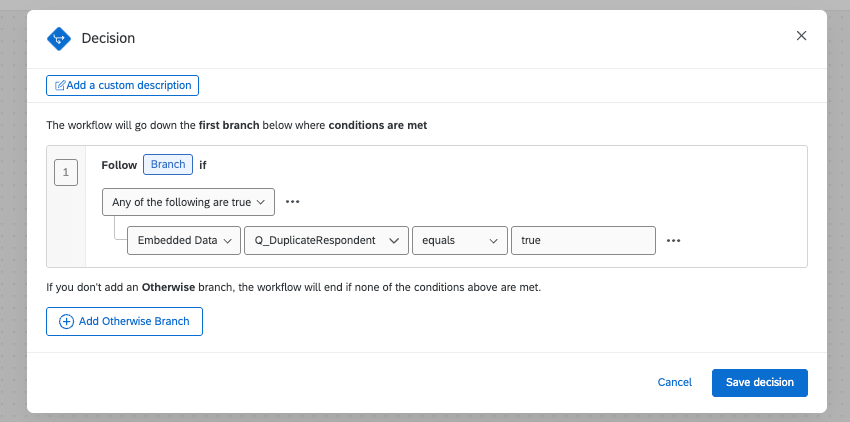Click the chevron arrow on the Embedded Data dropdown
The width and height of the screenshot is (850, 422).
click(x=227, y=241)
